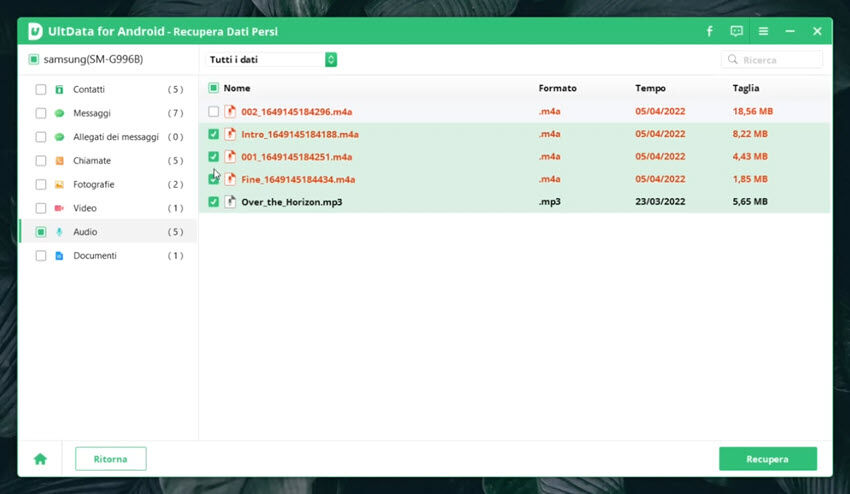Click the Ritorna button
Viewport: 850px width, 494px height.
coord(110,459)
